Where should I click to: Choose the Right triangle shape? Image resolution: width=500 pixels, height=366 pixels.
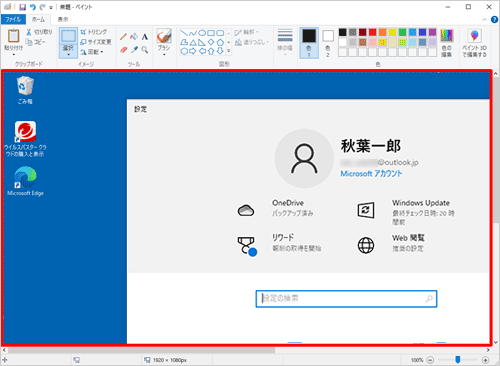pyautogui.click(x=202, y=42)
